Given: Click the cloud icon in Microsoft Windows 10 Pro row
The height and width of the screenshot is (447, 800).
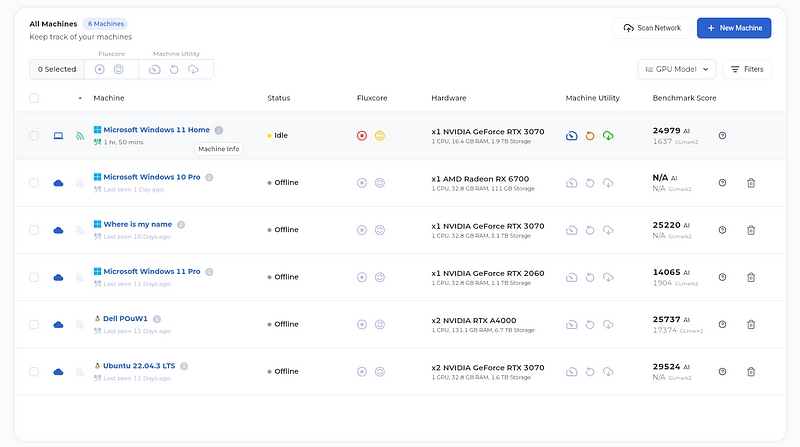Looking at the screenshot, I should (58, 183).
